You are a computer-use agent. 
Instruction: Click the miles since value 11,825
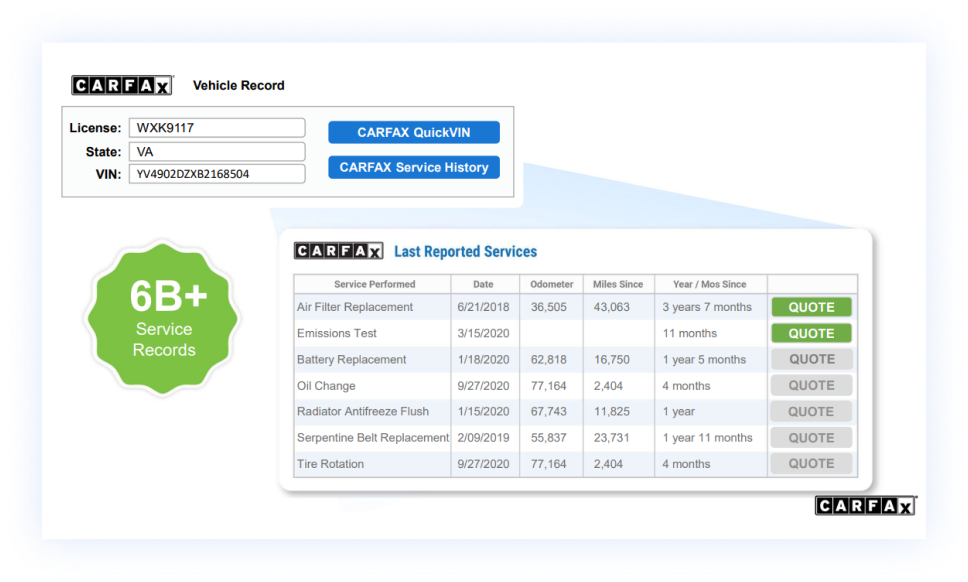coord(612,412)
